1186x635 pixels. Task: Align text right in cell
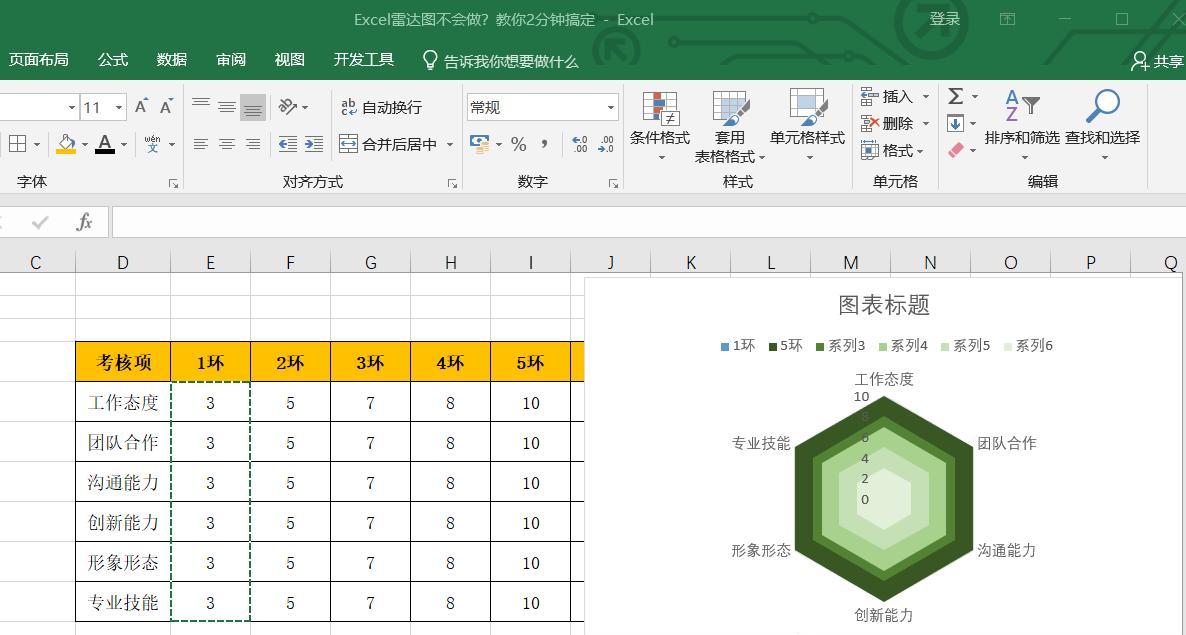(x=253, y=144)
